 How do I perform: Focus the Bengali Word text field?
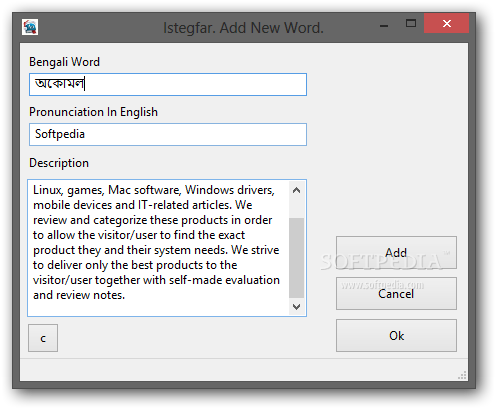(168, 84)
